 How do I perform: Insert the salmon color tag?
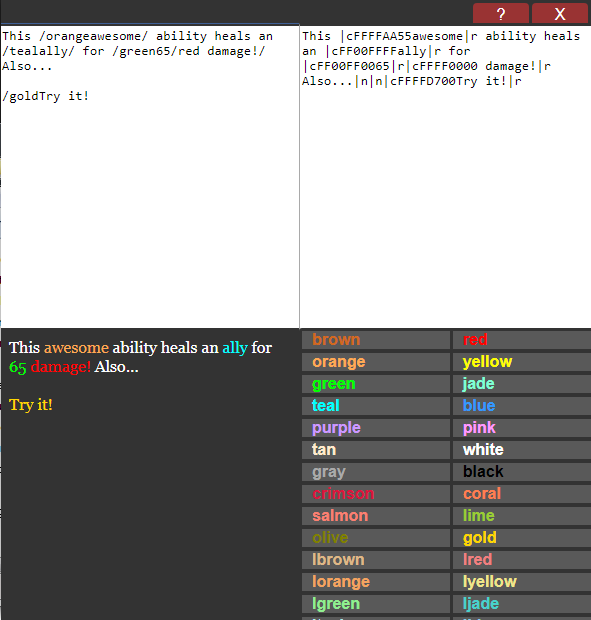click(376, 516)
